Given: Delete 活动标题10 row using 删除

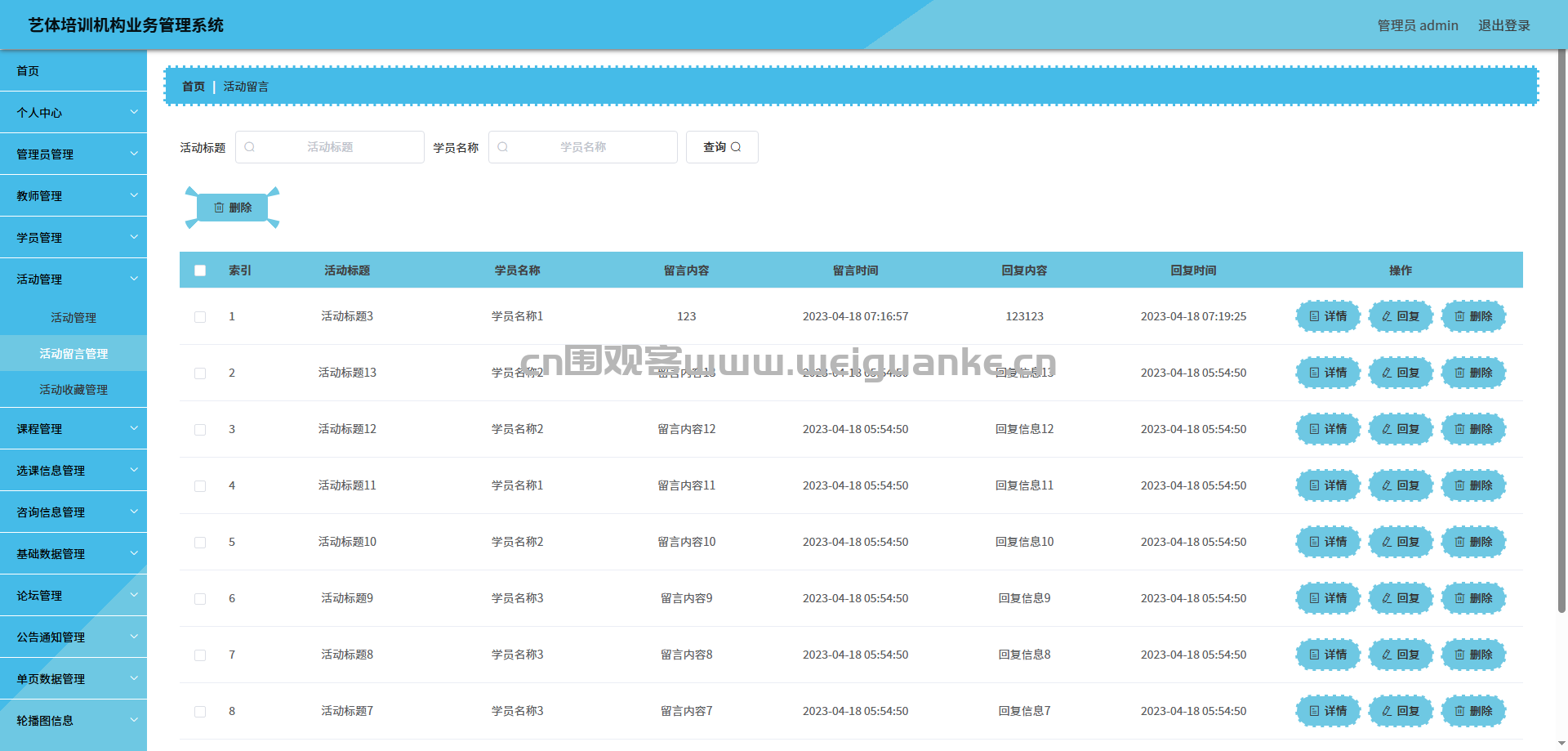Looking at the screenshot, I should 1473,542.
